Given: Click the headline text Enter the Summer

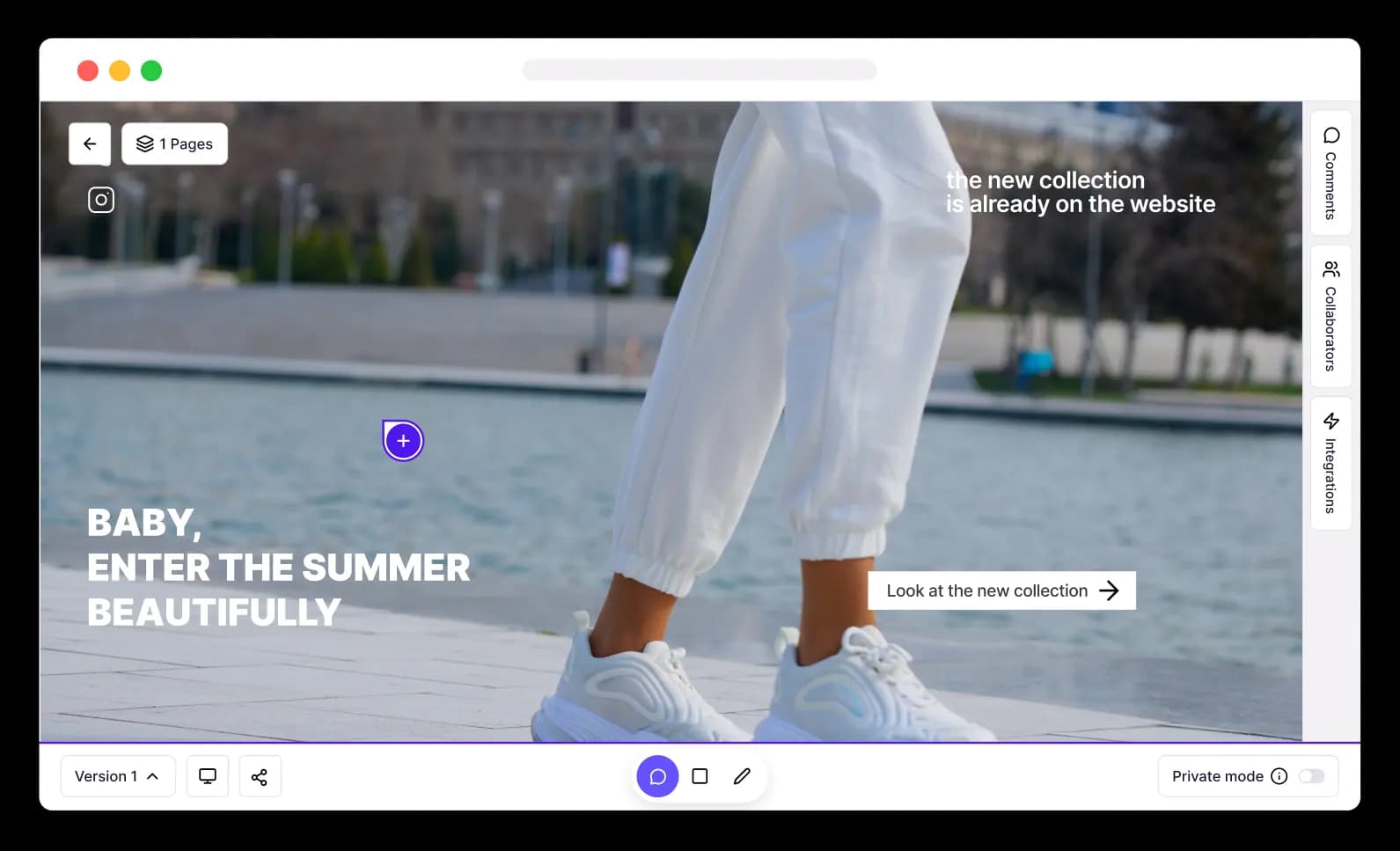Looking at the screenshot, I should pos(278,568).
